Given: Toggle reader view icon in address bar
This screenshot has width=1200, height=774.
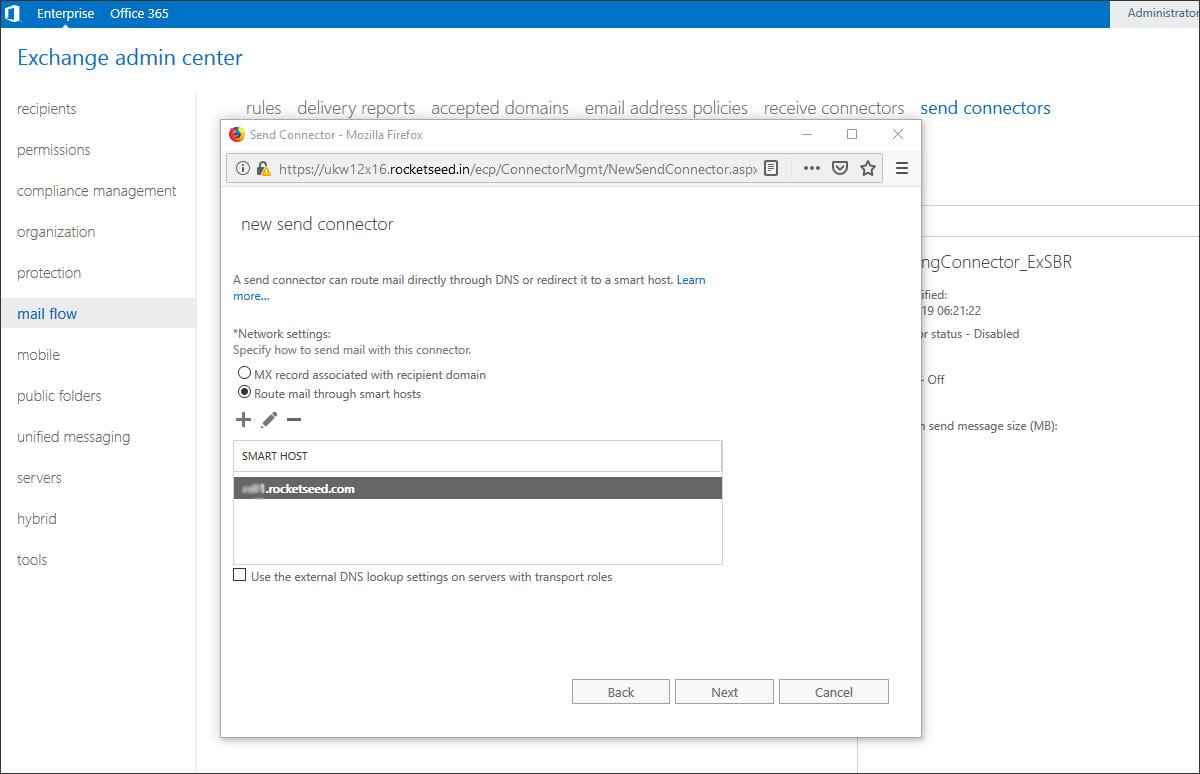Looking at the screenshot, I should click(x=771, y=169).
